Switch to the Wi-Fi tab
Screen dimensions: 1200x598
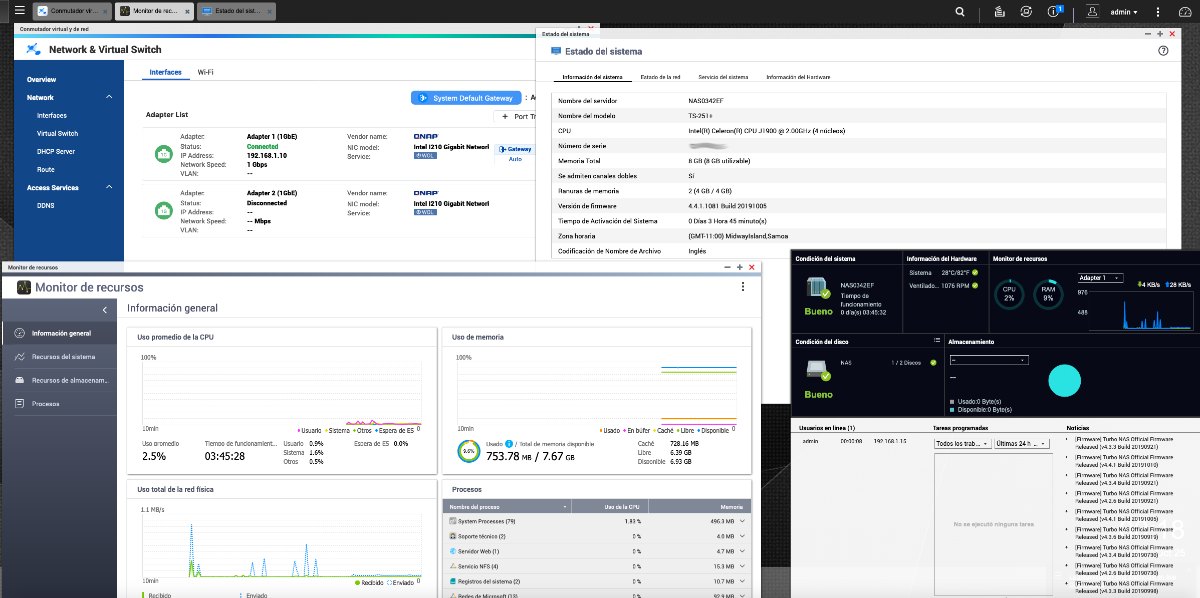click(205, 72)
